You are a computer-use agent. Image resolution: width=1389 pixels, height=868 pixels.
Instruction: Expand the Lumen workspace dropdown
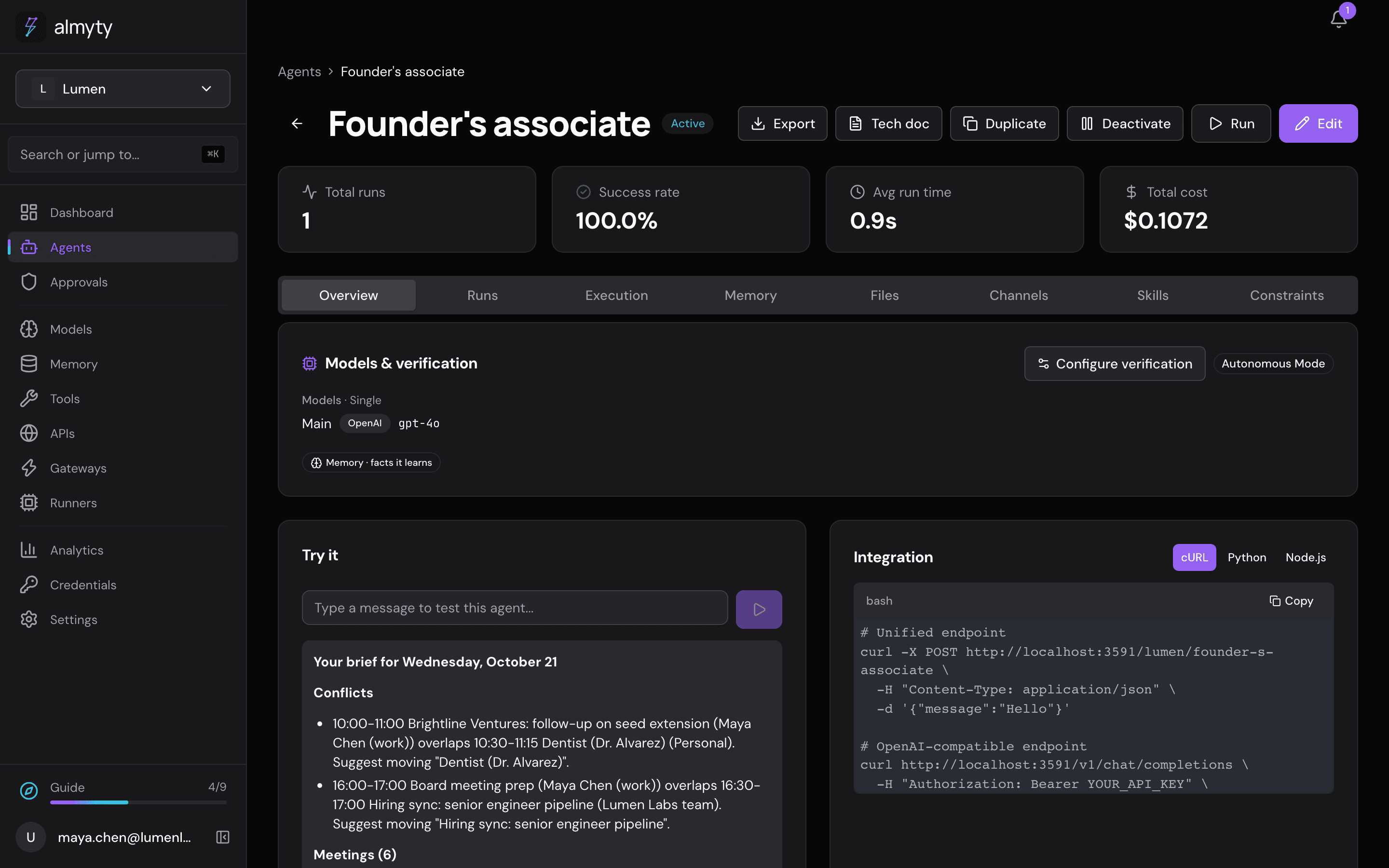(x=123, y=89)
